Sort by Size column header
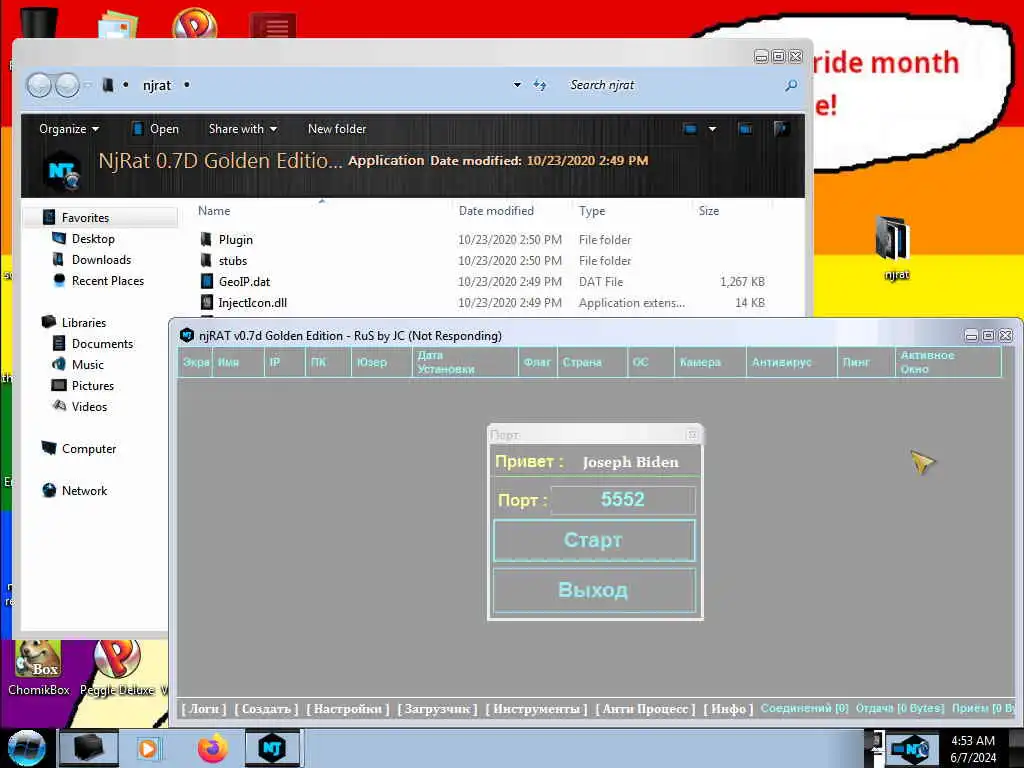 click(x=709, y=211)
